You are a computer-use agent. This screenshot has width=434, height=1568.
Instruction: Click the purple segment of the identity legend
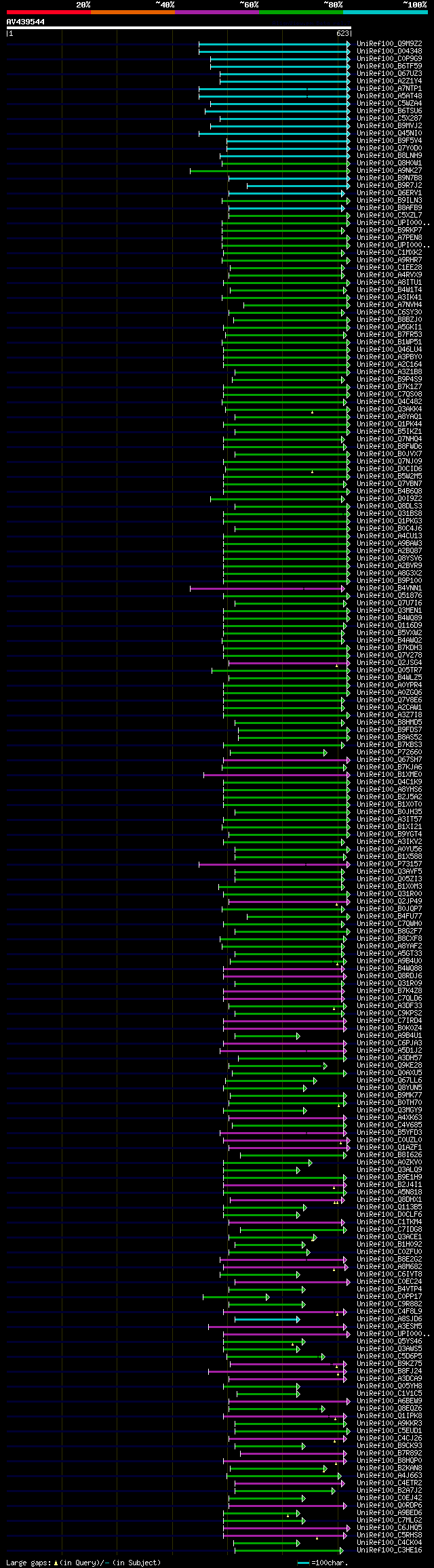click(x=216, y=12)
